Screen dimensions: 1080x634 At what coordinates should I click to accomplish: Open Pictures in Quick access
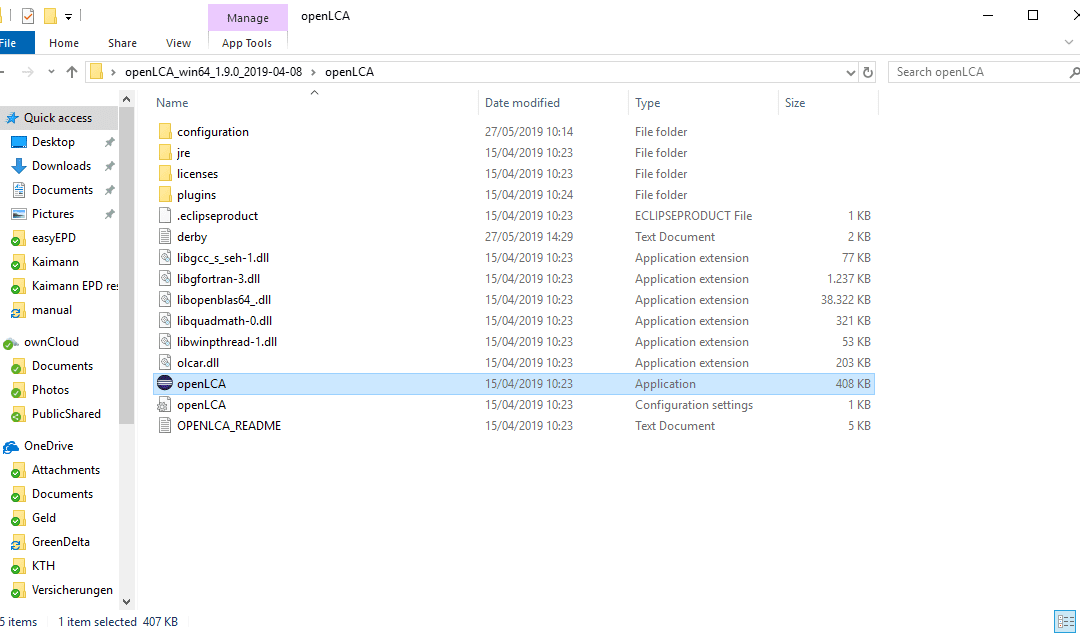click(x=53, y=214)
